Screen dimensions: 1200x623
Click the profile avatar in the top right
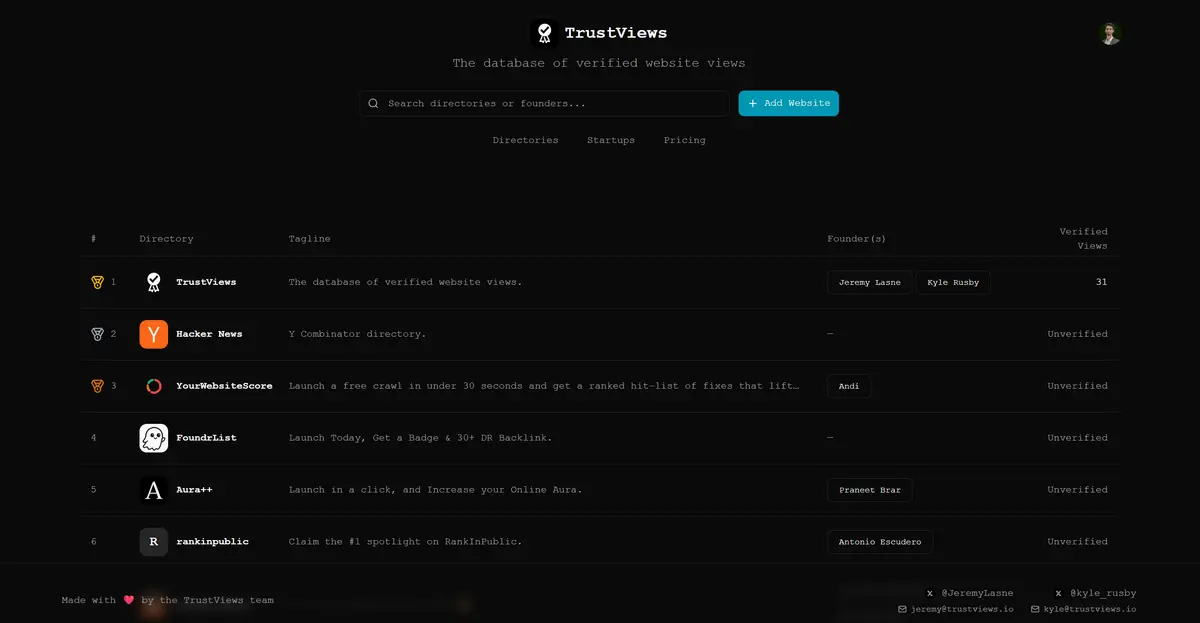(1110, 33)
